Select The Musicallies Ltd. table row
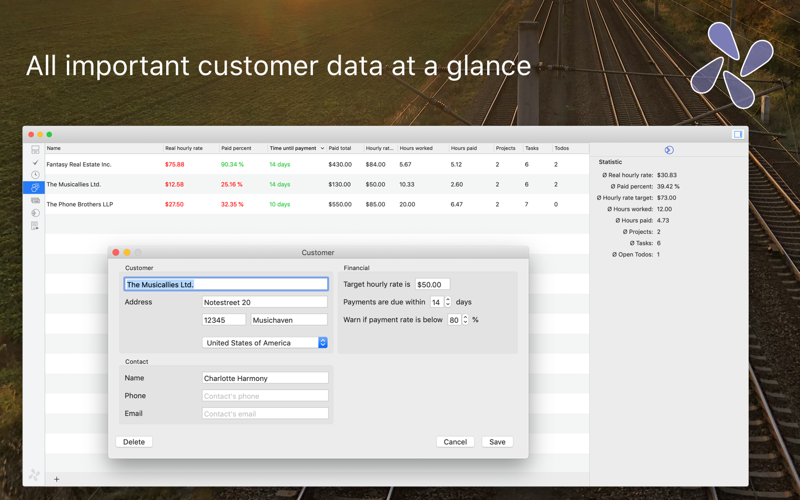The image size is (800, 500). (317, 184)
